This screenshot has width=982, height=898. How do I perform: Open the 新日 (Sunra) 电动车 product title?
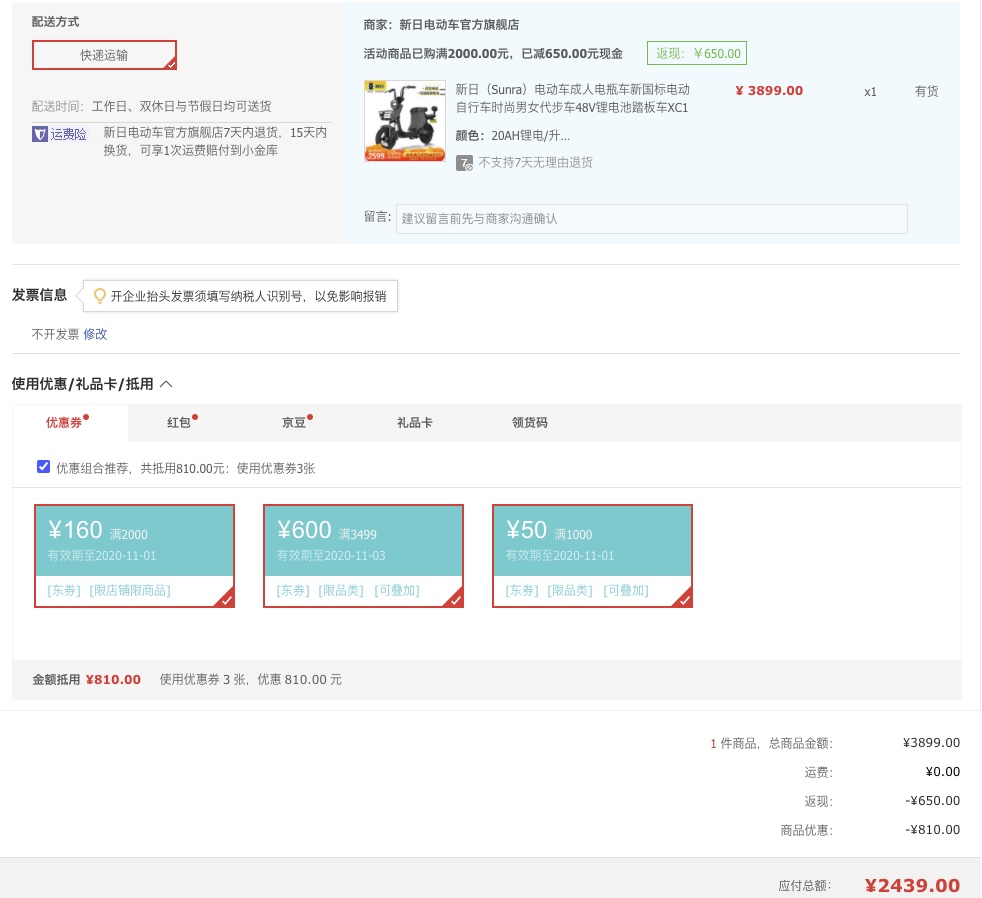point(572,98)
